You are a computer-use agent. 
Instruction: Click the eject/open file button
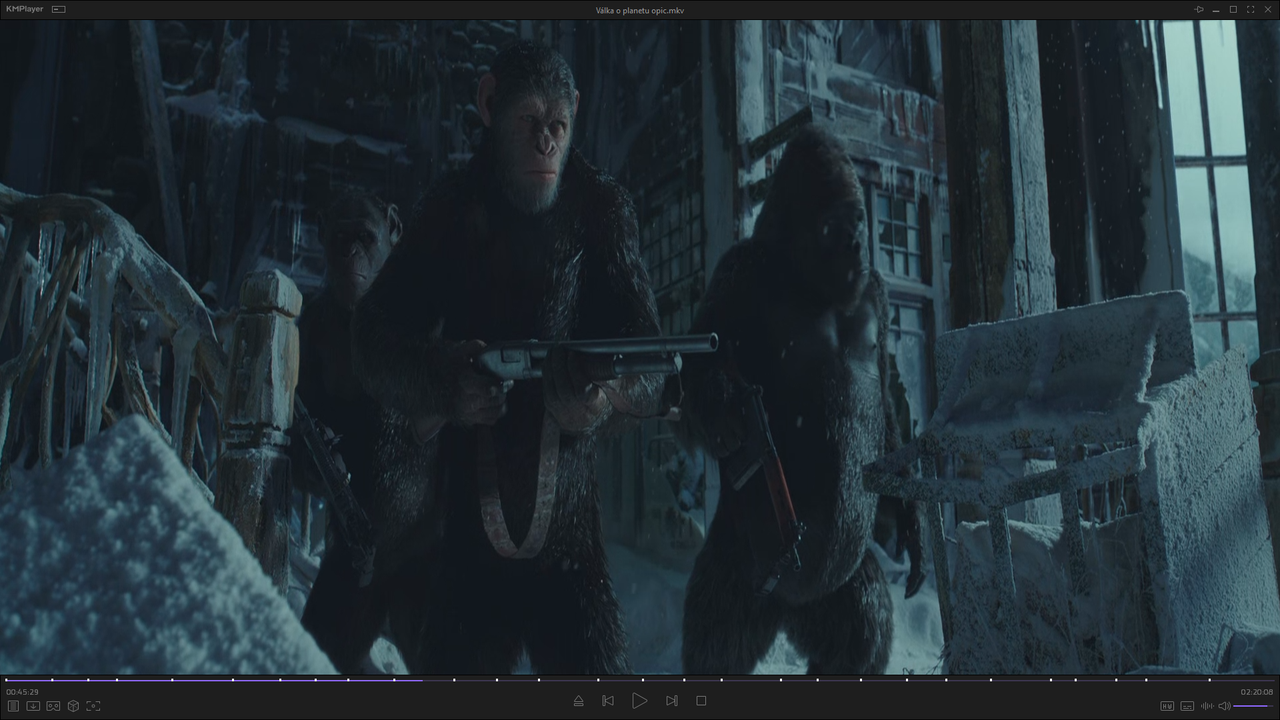coord(578,701)
